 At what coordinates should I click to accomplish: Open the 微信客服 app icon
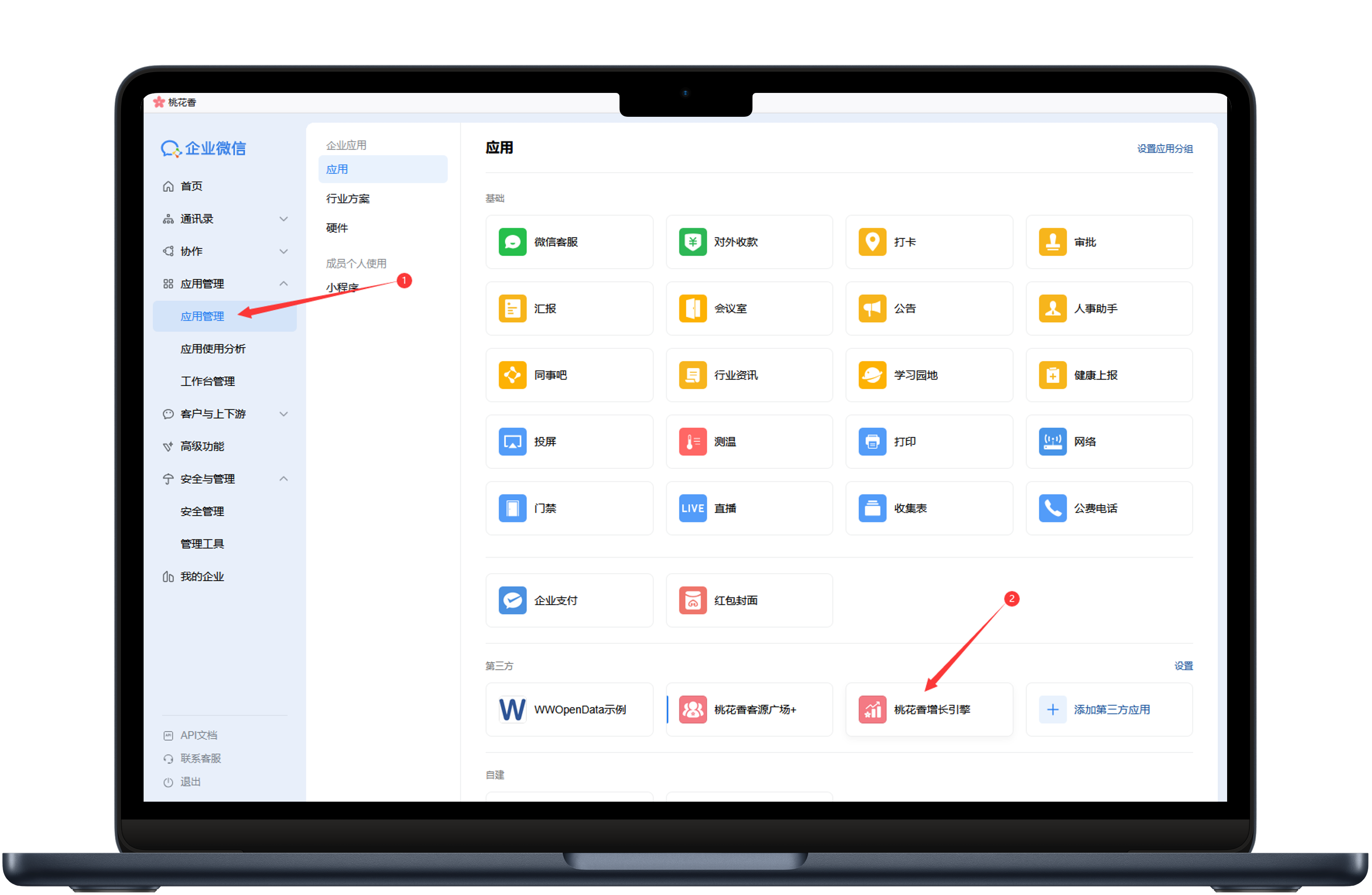click(x=512, y=242)
